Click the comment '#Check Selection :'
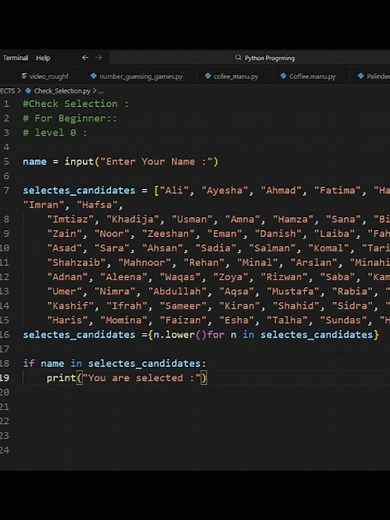 75,104
